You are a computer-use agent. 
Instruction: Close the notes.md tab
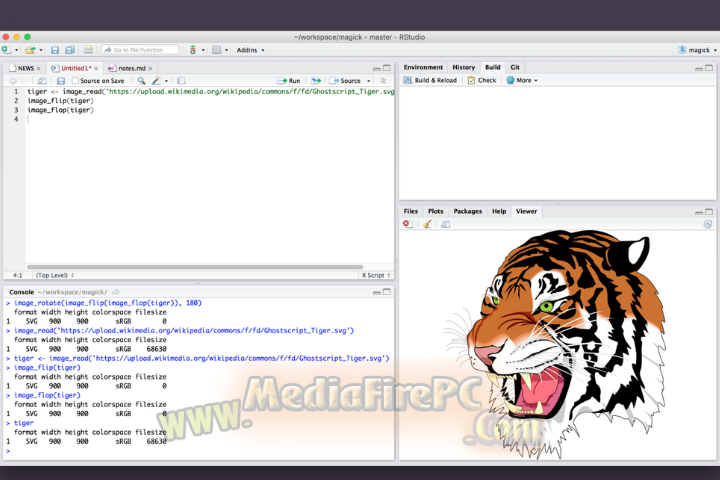click(150, 68)
